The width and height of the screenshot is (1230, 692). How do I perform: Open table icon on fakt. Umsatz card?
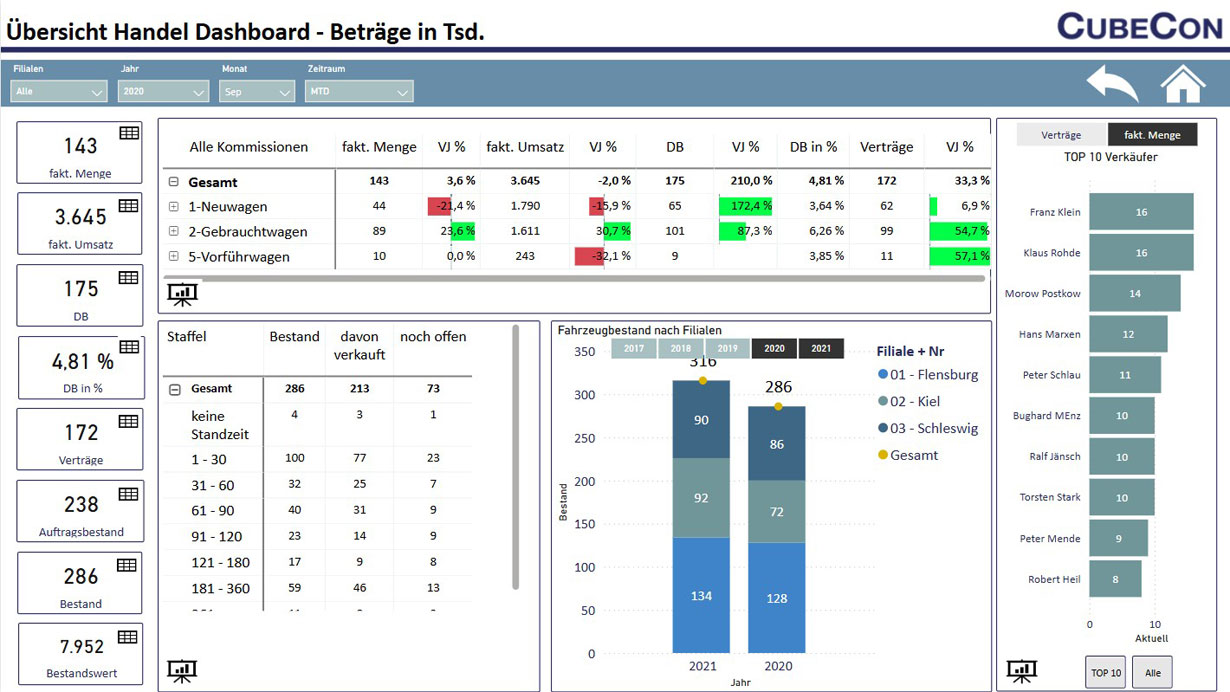click(x=129, y=205)
